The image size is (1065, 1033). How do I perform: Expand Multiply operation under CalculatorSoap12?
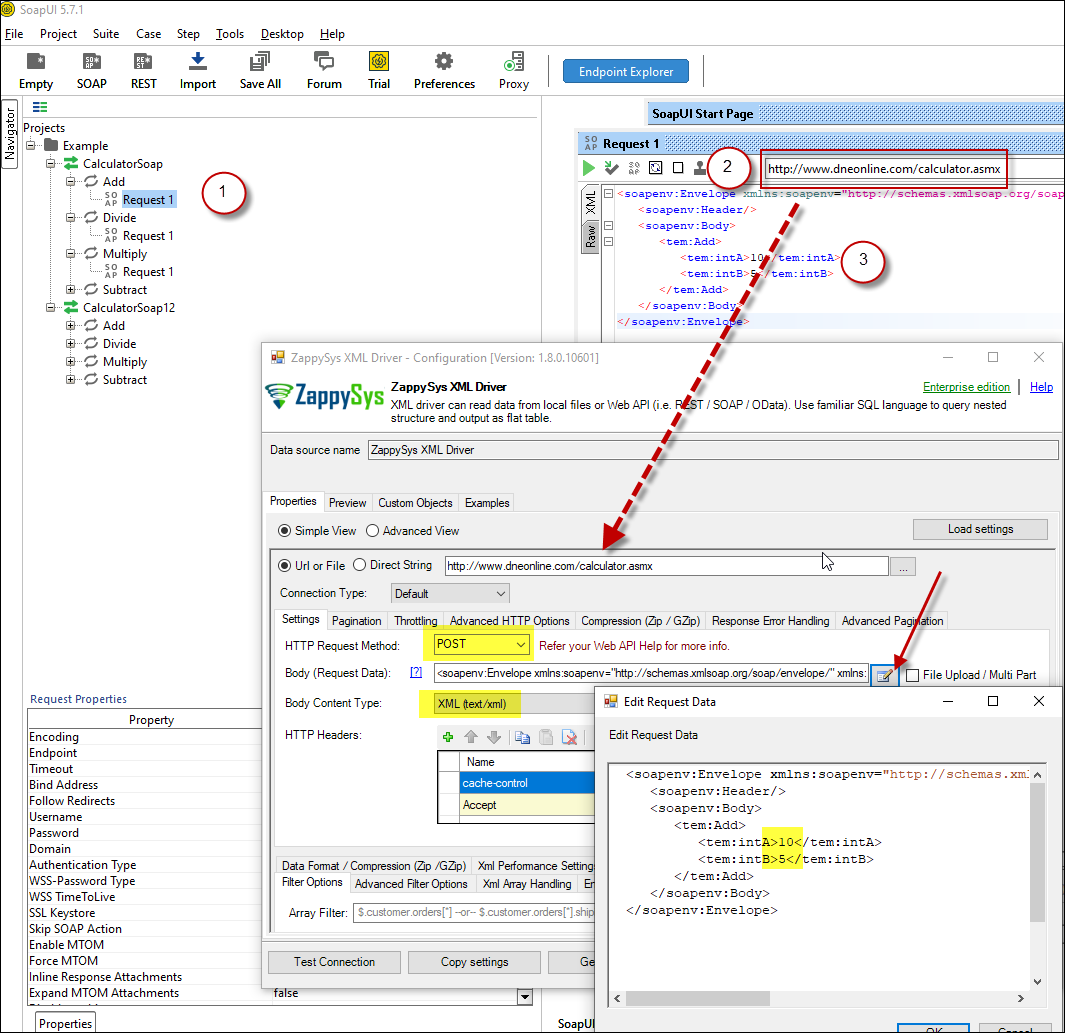[70, 361]
